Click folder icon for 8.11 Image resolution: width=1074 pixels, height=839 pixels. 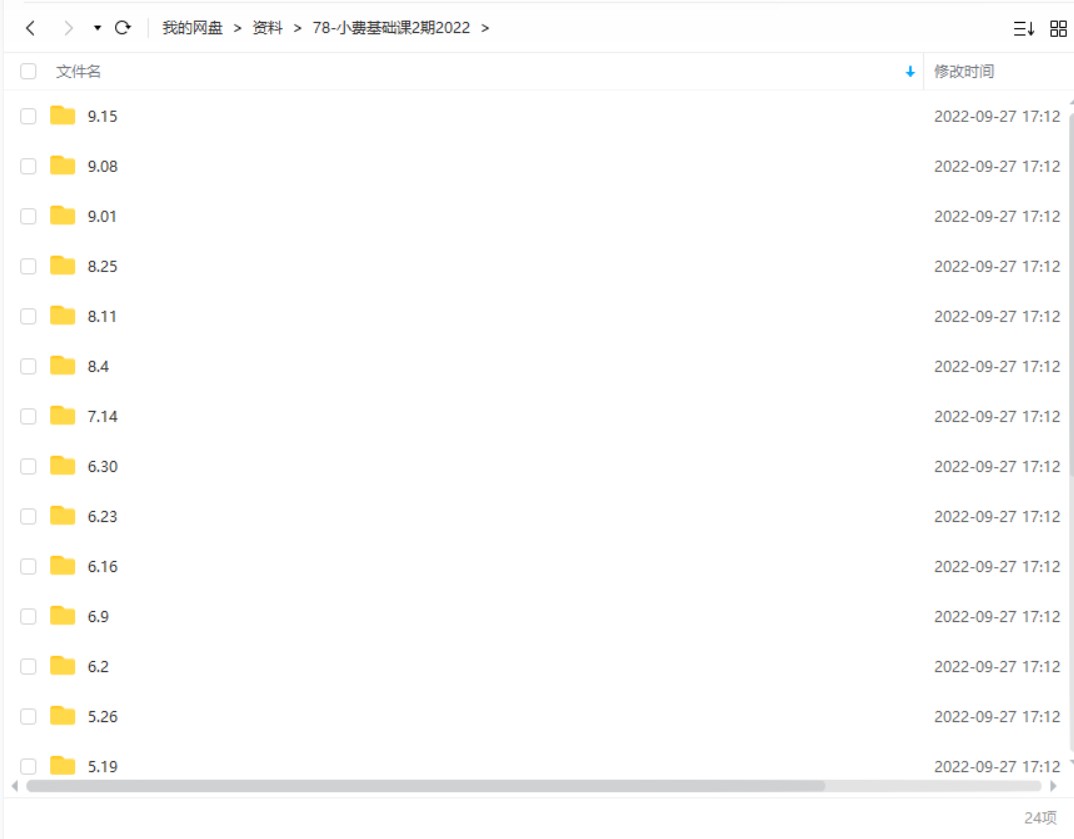click(x=62, y=315)
